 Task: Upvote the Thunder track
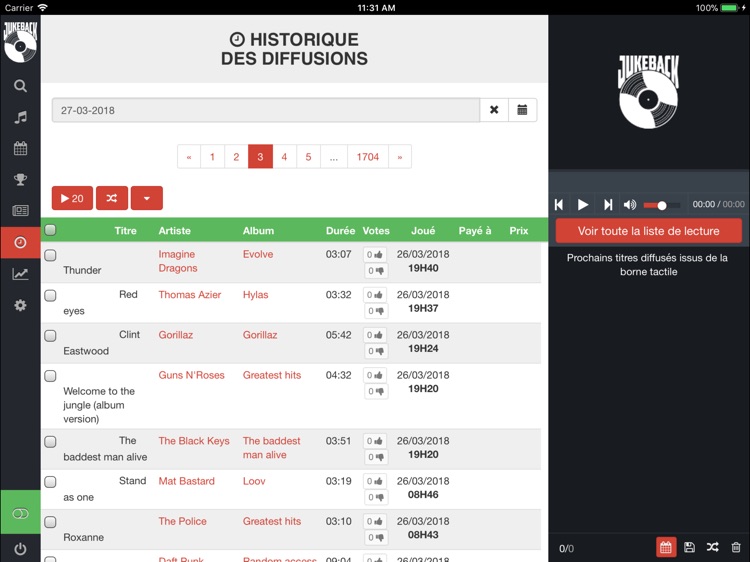pyautogui.click(x=375, y=255)
